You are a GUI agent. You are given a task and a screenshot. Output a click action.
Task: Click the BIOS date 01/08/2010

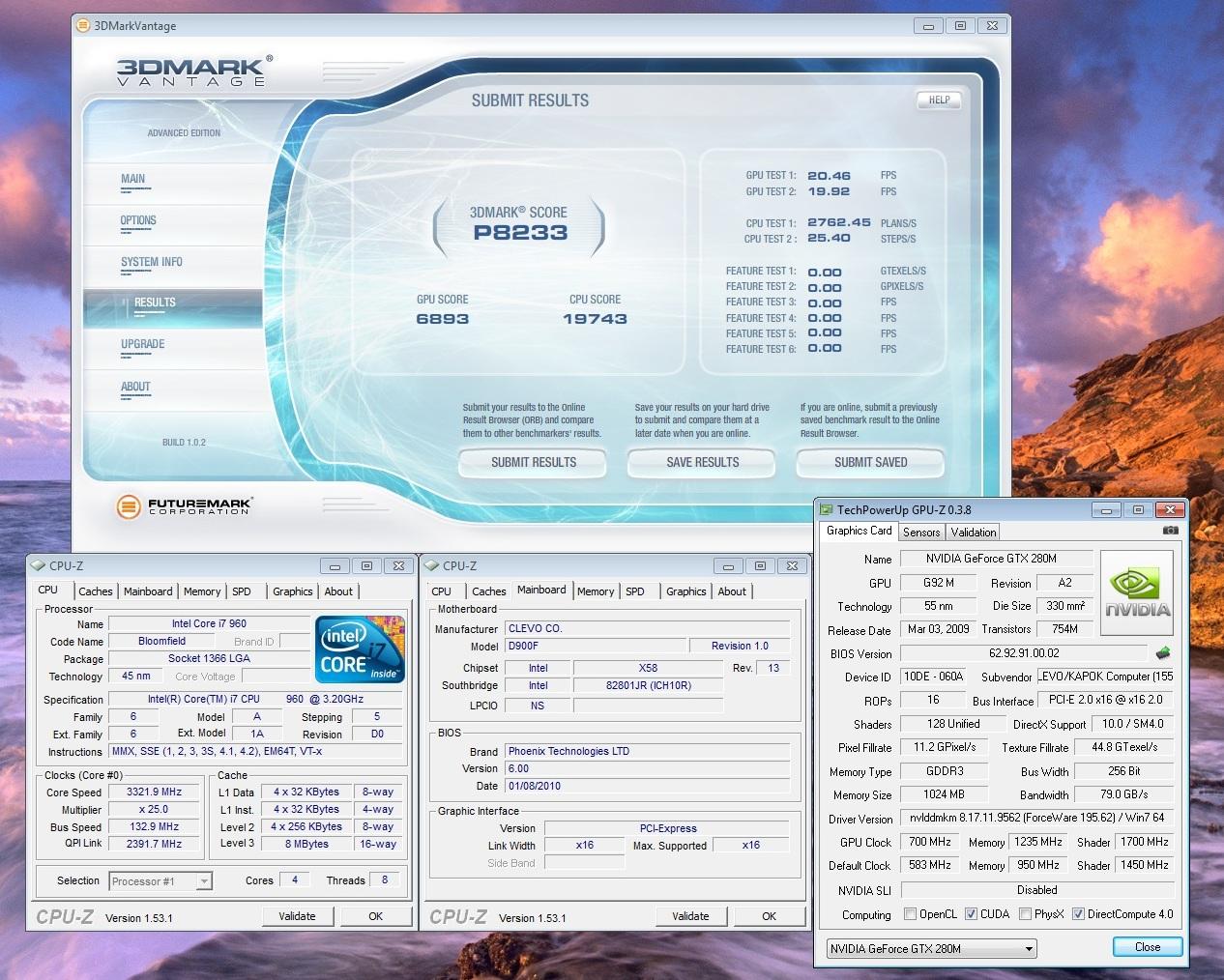647,786
